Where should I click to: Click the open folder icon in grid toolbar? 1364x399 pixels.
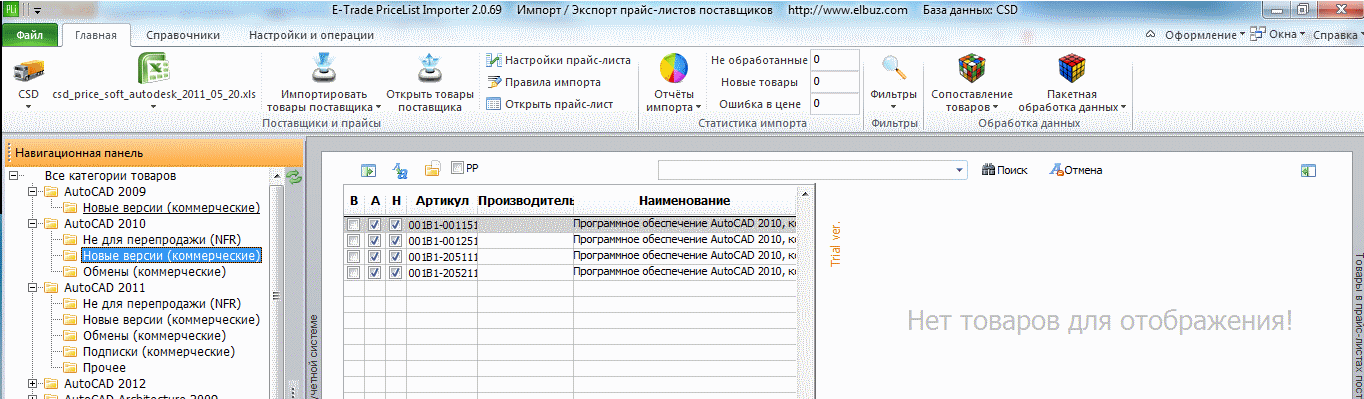[433, 170]
